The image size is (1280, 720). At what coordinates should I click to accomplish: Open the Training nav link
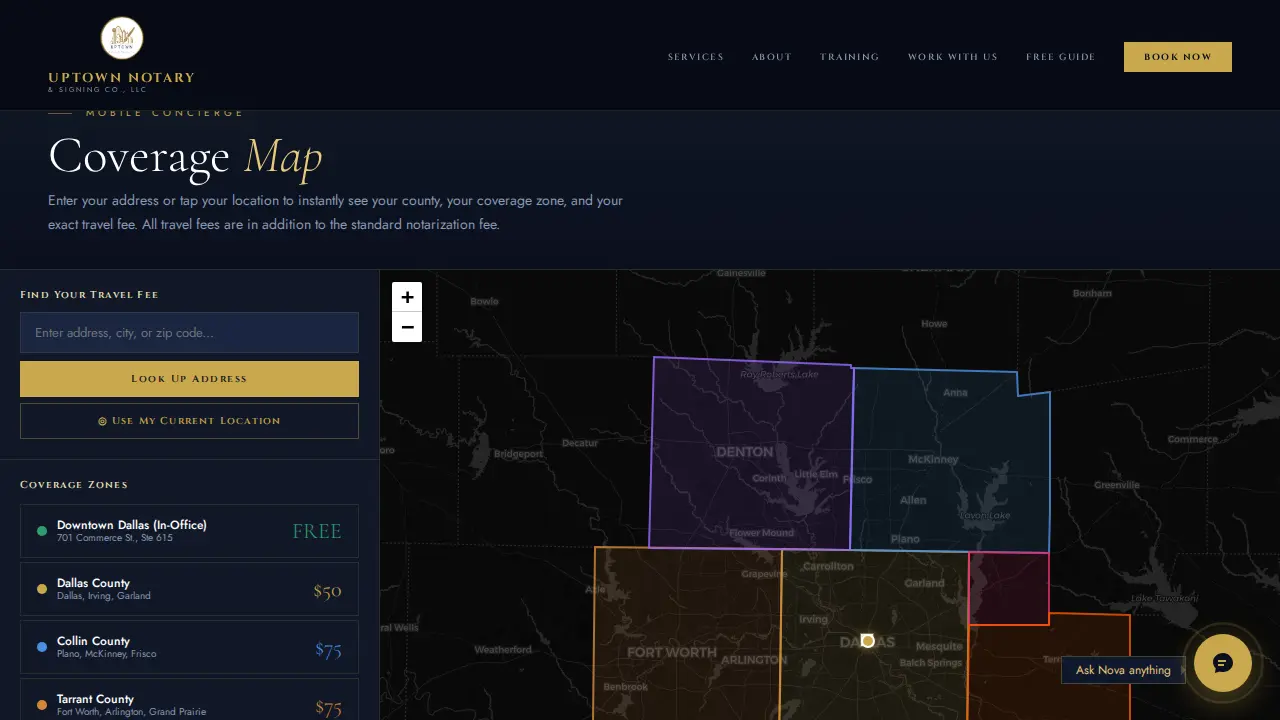point(850,57)
